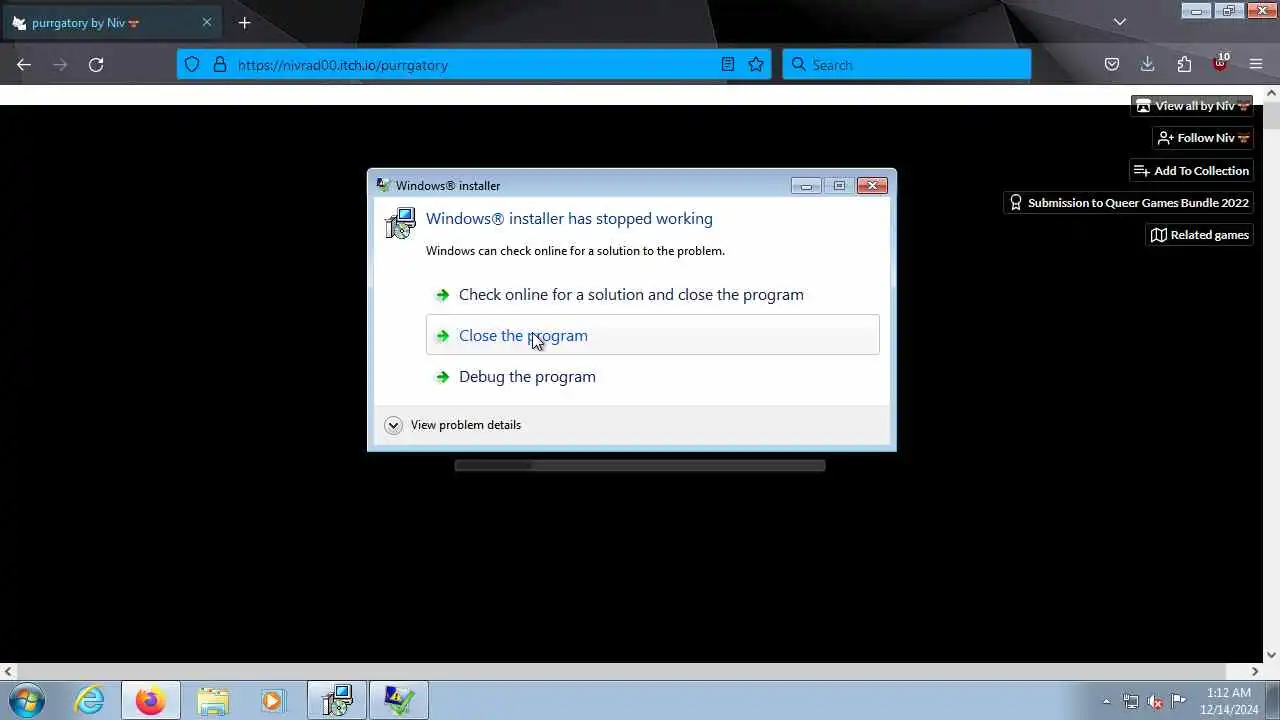Open the Pocket save icon

tap(1112, 65)
